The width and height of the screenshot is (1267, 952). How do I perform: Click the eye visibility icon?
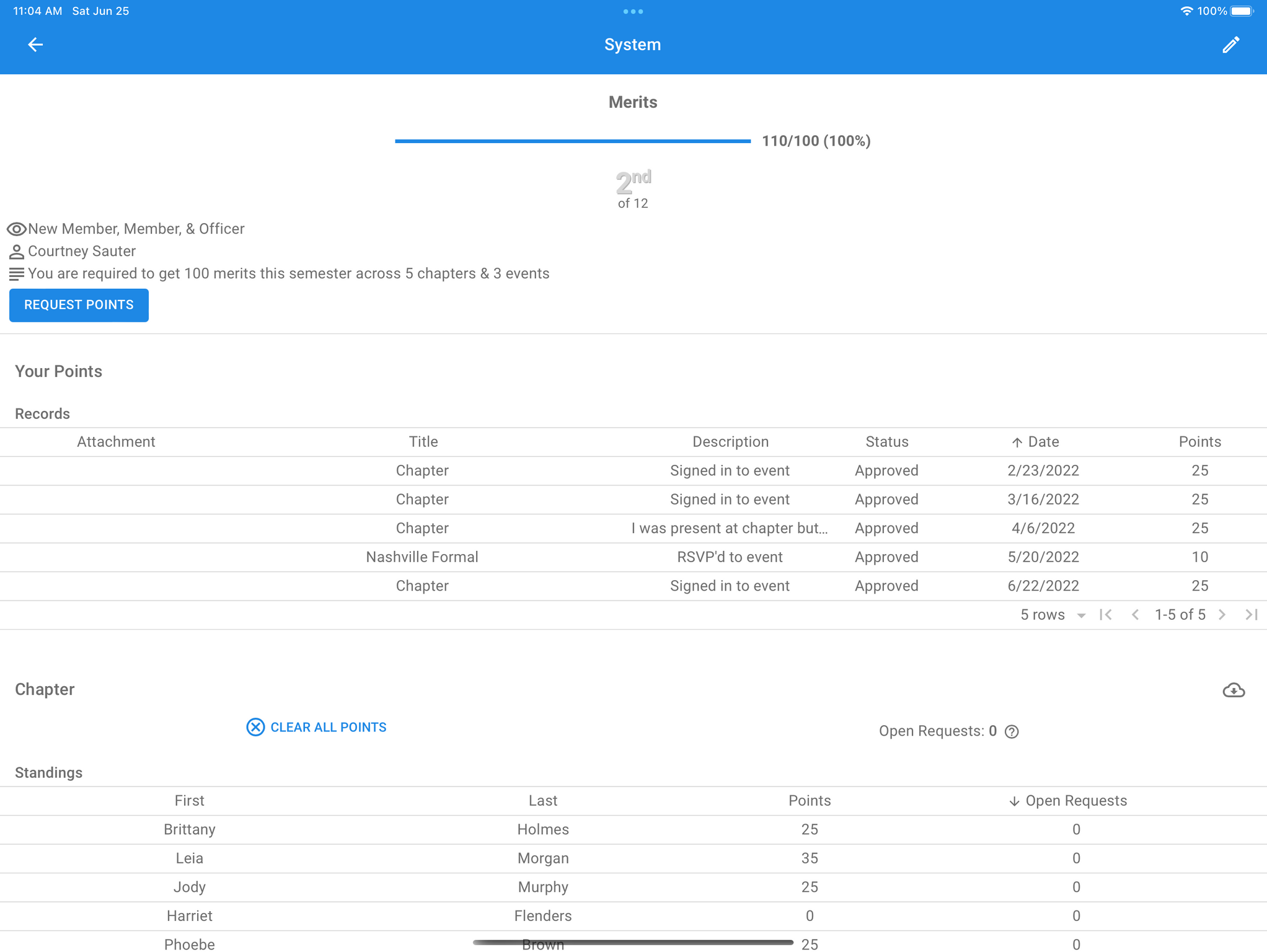tap(16, 229)
